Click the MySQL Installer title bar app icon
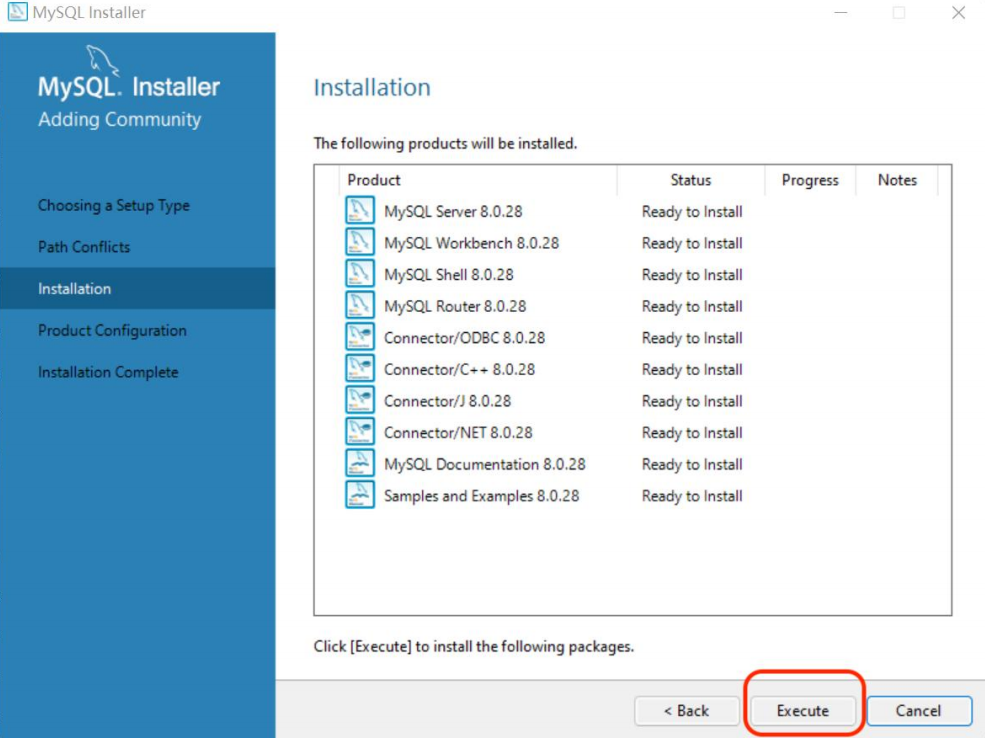The image size is (985, 738). (x=18, y=12)
